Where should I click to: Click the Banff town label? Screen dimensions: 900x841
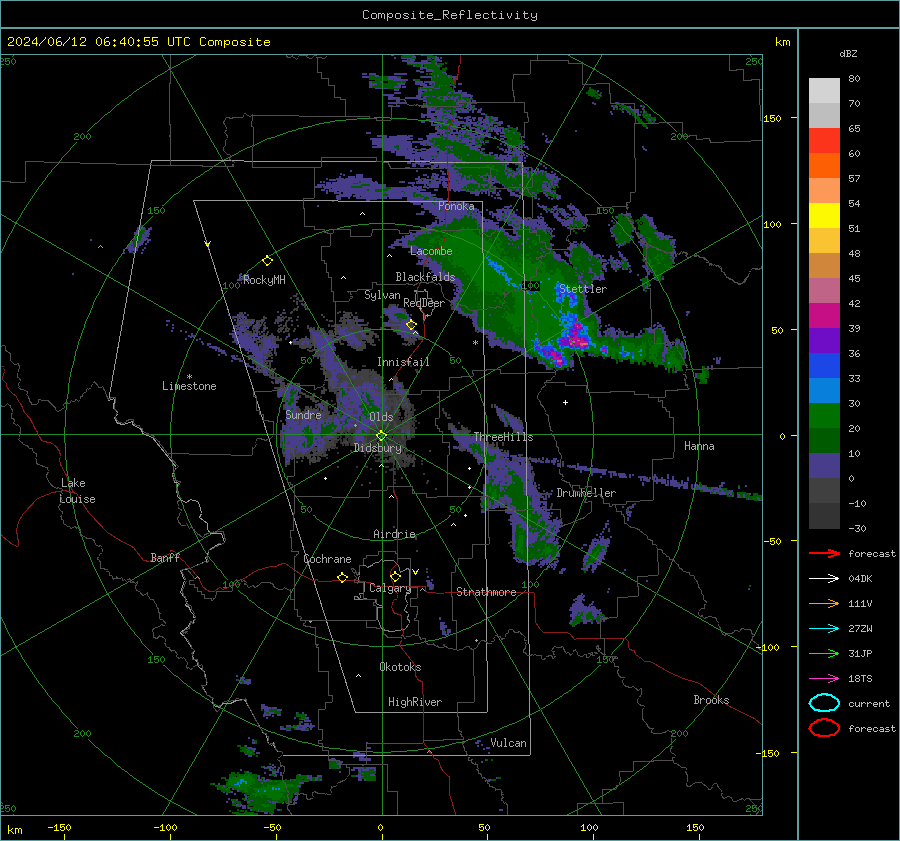165,557
